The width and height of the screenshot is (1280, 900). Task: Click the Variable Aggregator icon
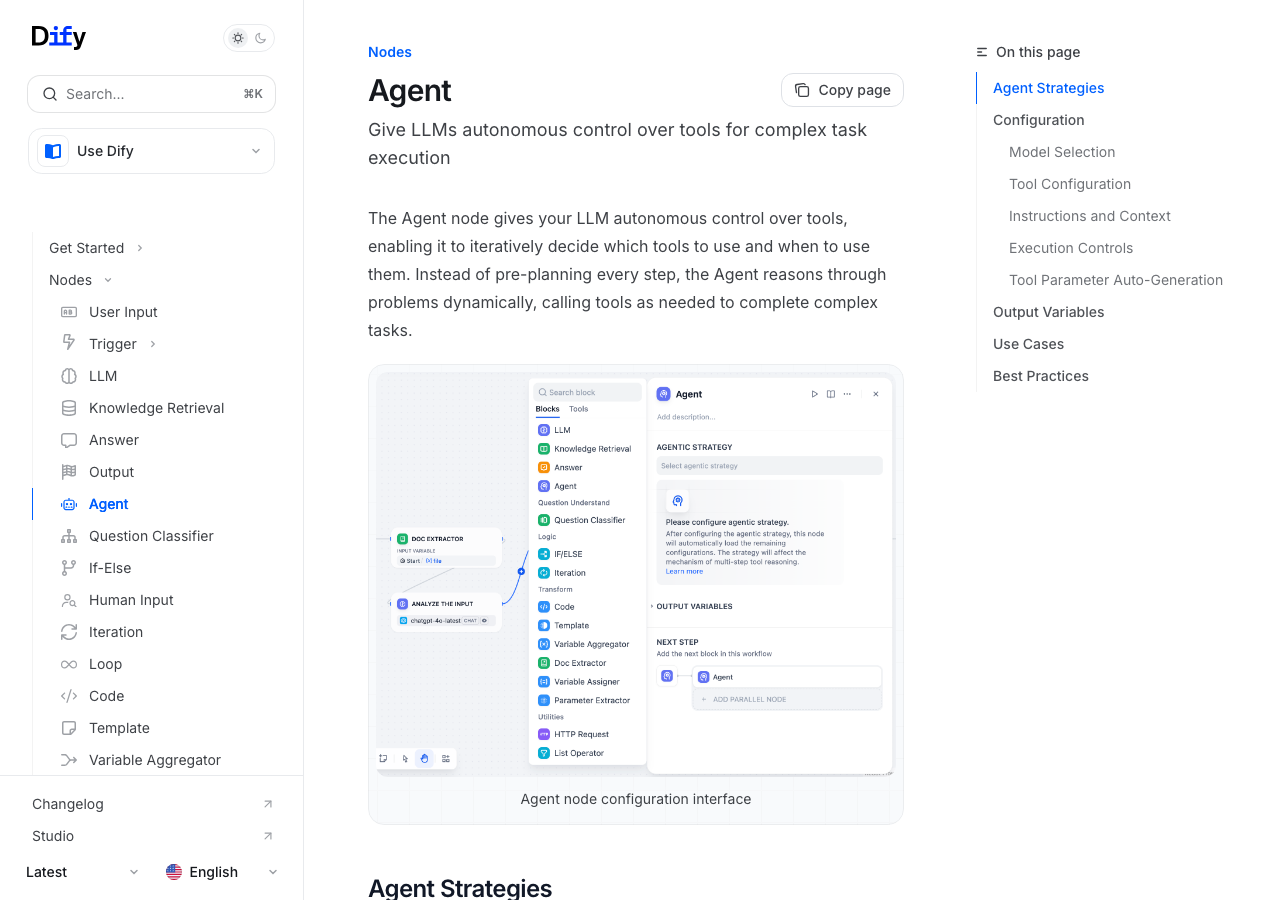tap(69, 760)
